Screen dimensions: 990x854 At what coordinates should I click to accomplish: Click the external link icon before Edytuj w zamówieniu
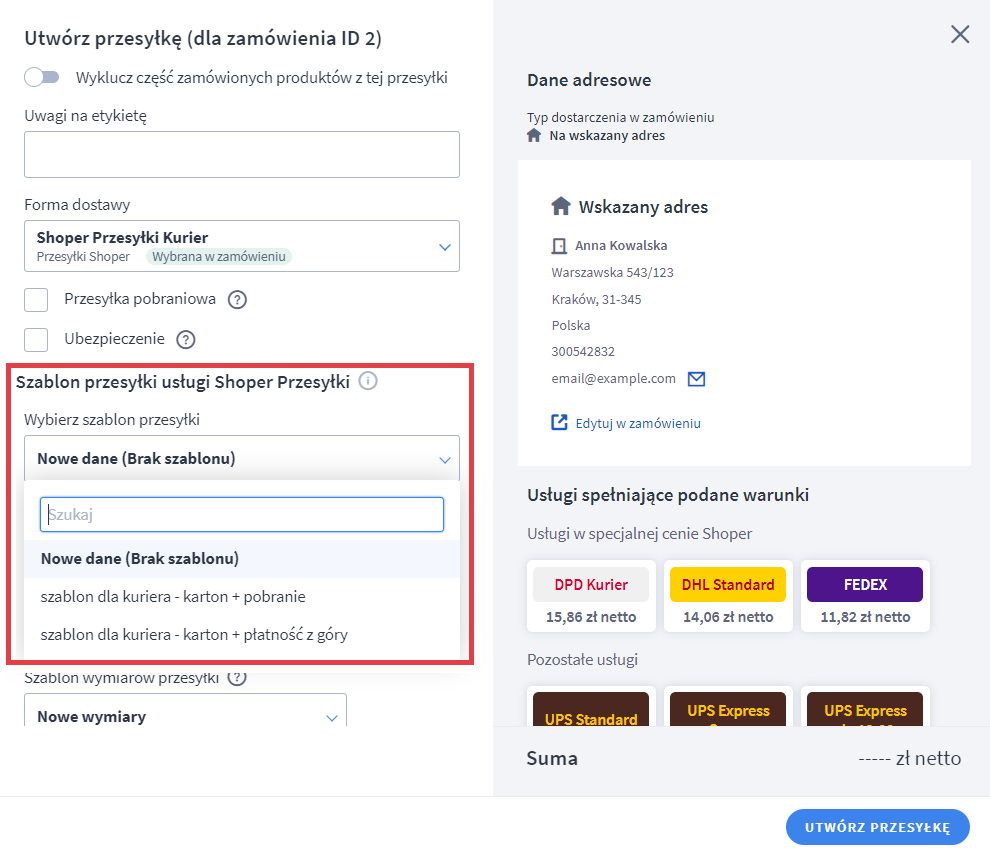click(559, 423)
